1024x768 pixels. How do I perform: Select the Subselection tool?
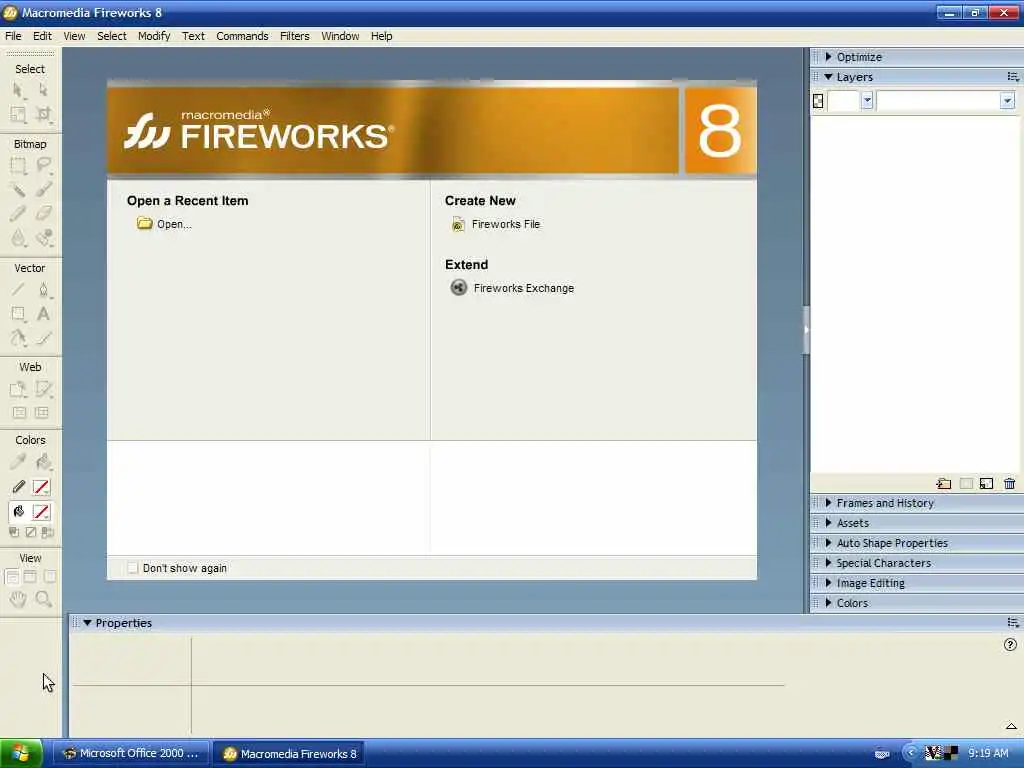(x=43, y=90)
